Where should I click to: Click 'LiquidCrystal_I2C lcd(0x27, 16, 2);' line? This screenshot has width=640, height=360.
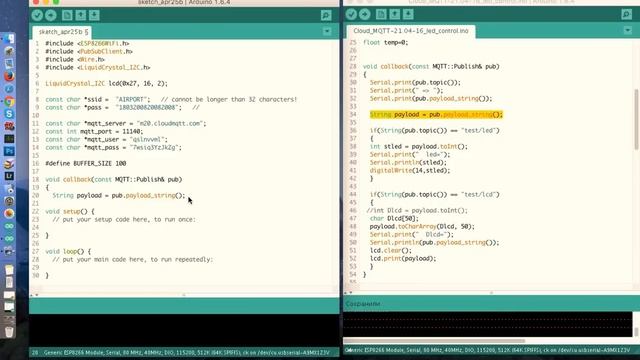107,83
